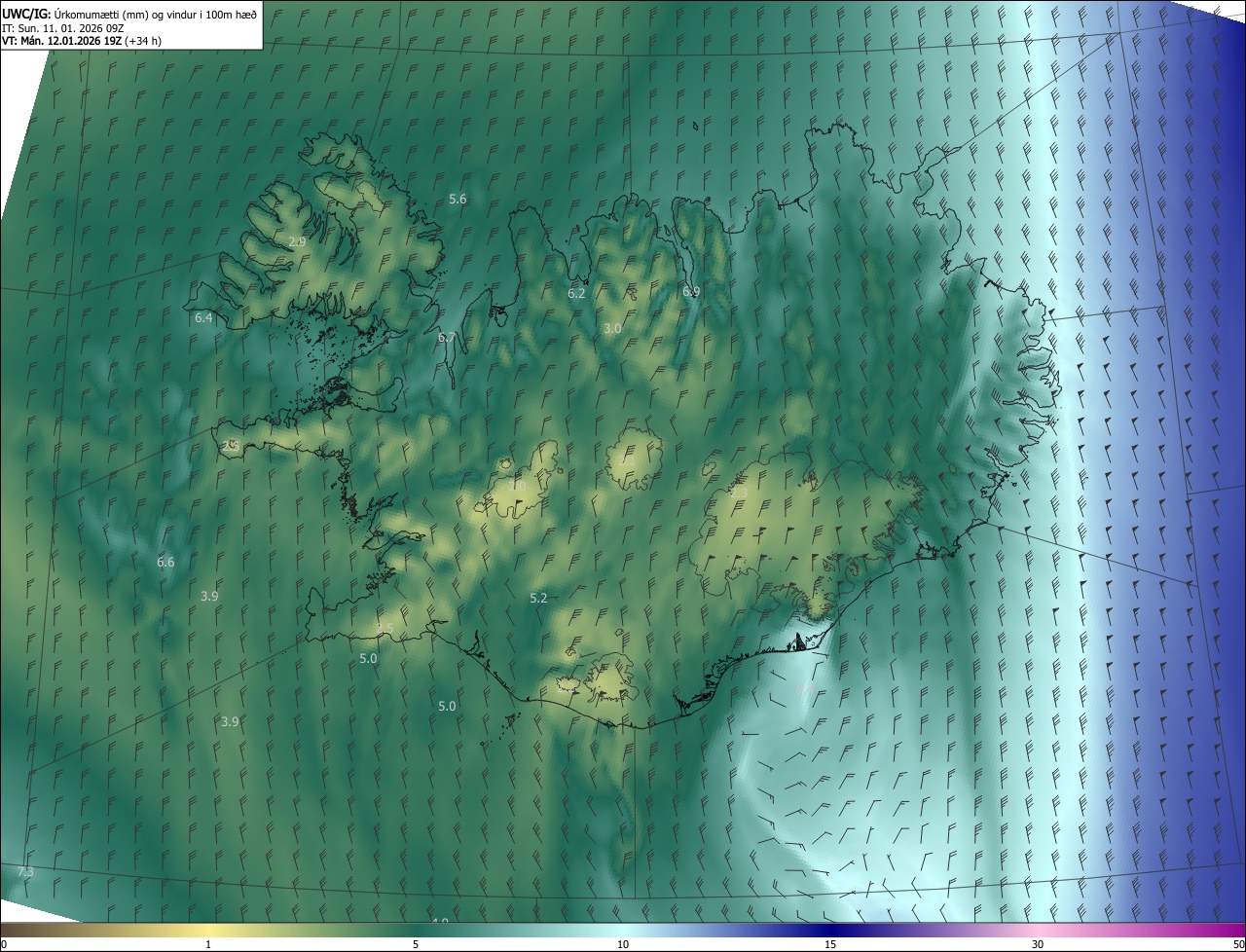Image resolution: width=1246 pixels, height=952 pixels.
Task: Click the '10' tick label on the color scale
Action: click(623, 944)
